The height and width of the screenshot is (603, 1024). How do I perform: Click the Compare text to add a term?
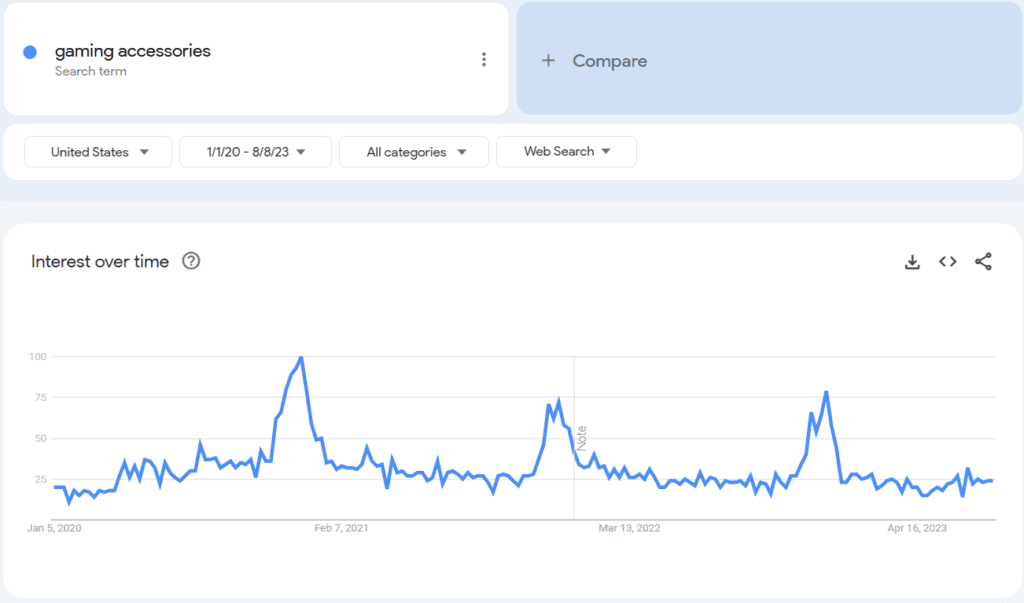point(609,61)
